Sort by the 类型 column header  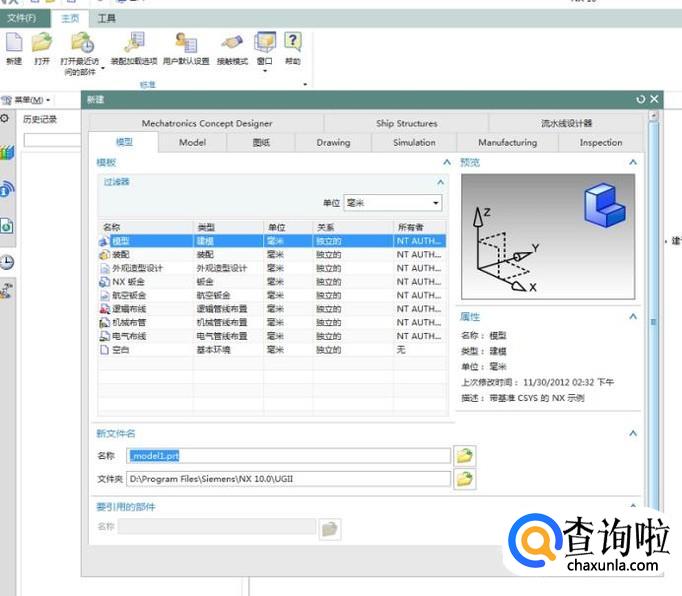click(x=228, y=227)
